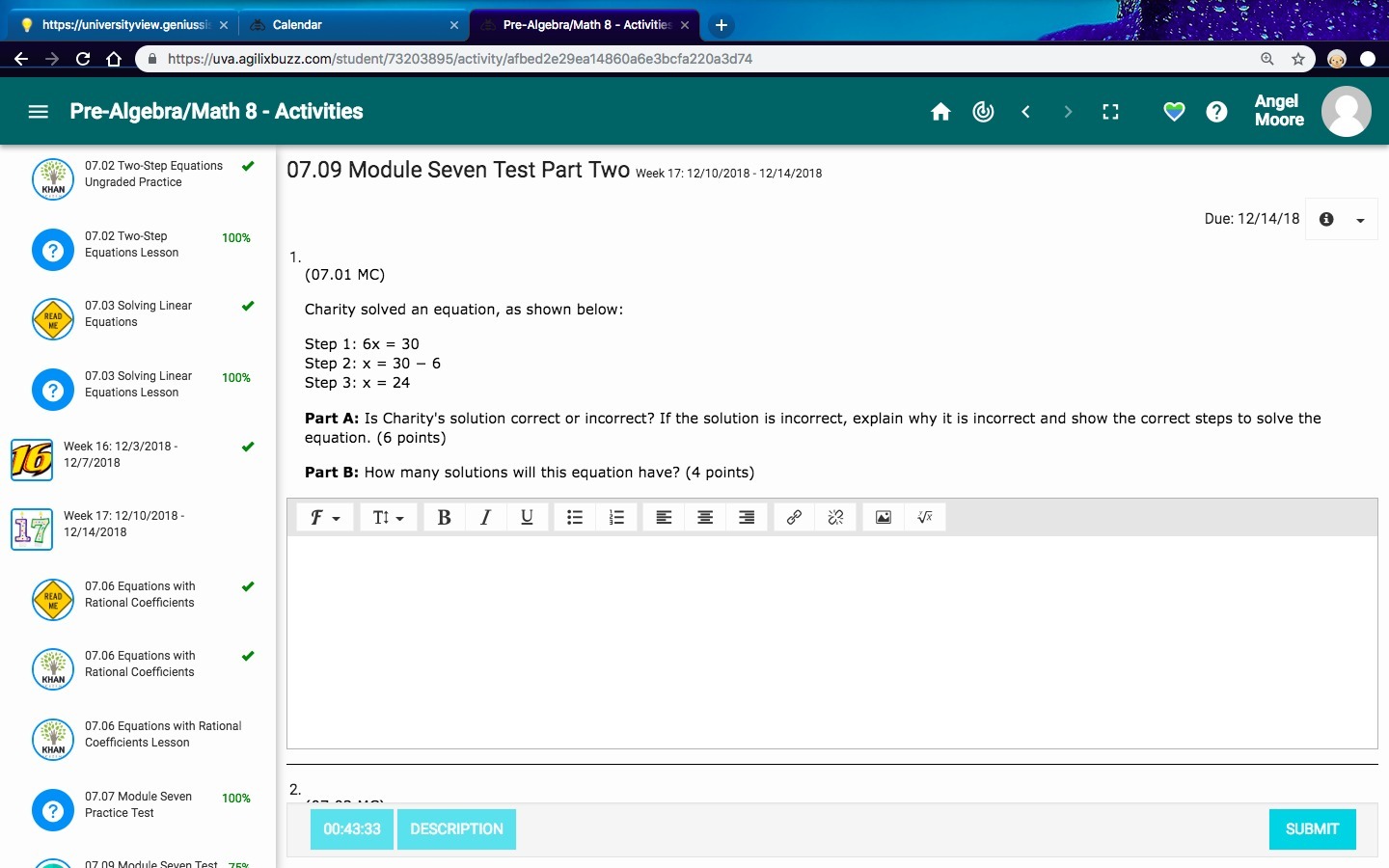The width and height of the screenshot is (1389, 868).
Task: Switch to the Calendar browser tab
Action: coord(353,25)
